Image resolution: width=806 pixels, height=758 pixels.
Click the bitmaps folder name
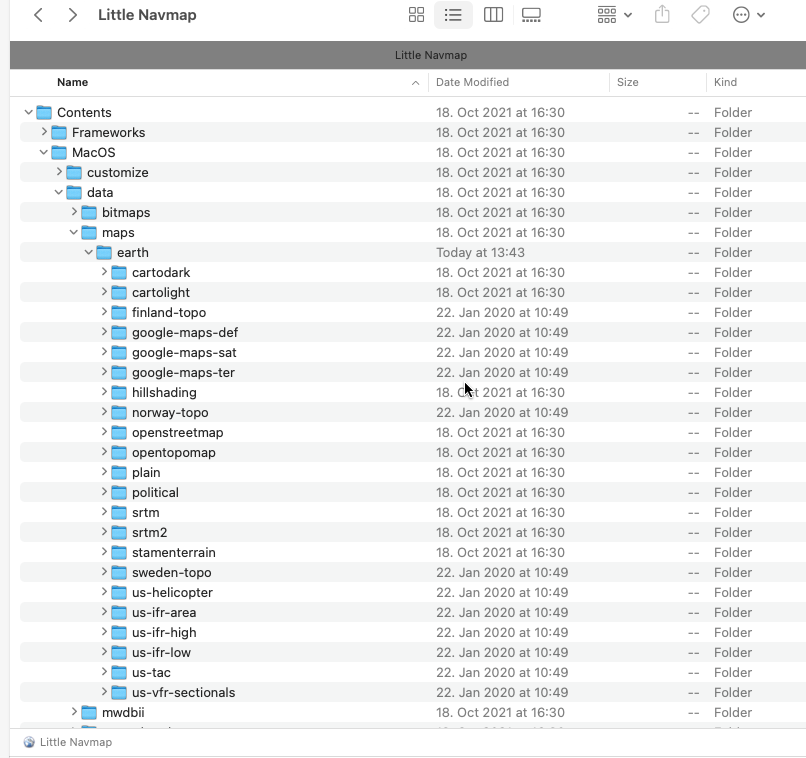pos(126,213)
